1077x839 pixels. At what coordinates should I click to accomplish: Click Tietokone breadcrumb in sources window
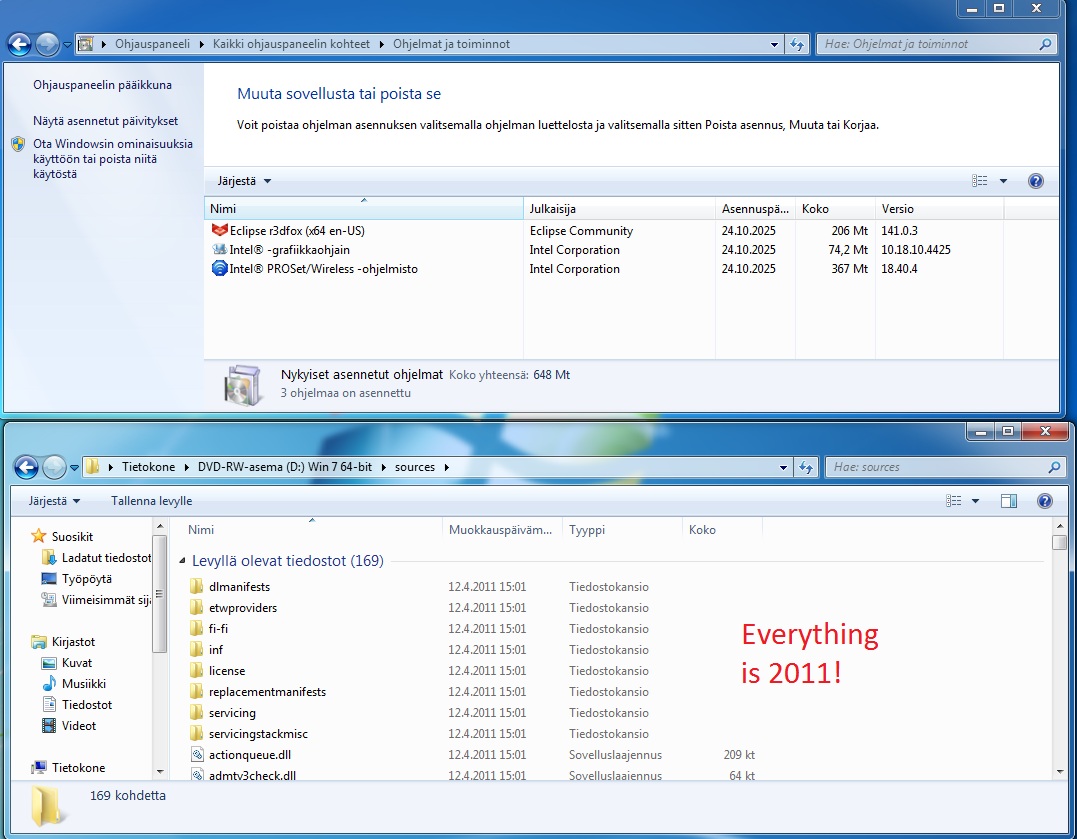[x=148, y=467]
